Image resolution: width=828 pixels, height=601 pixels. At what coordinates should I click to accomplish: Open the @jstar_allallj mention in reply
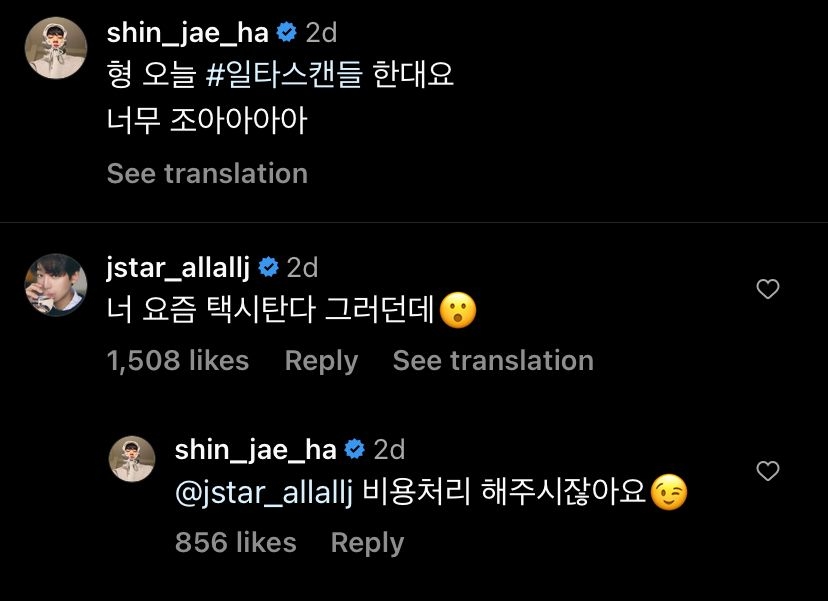click(x=265, y=494)
